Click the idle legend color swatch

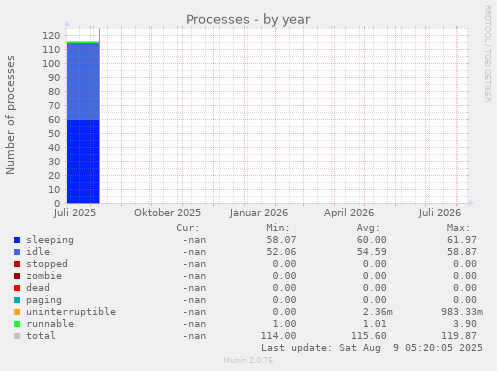tap(17, 252)
